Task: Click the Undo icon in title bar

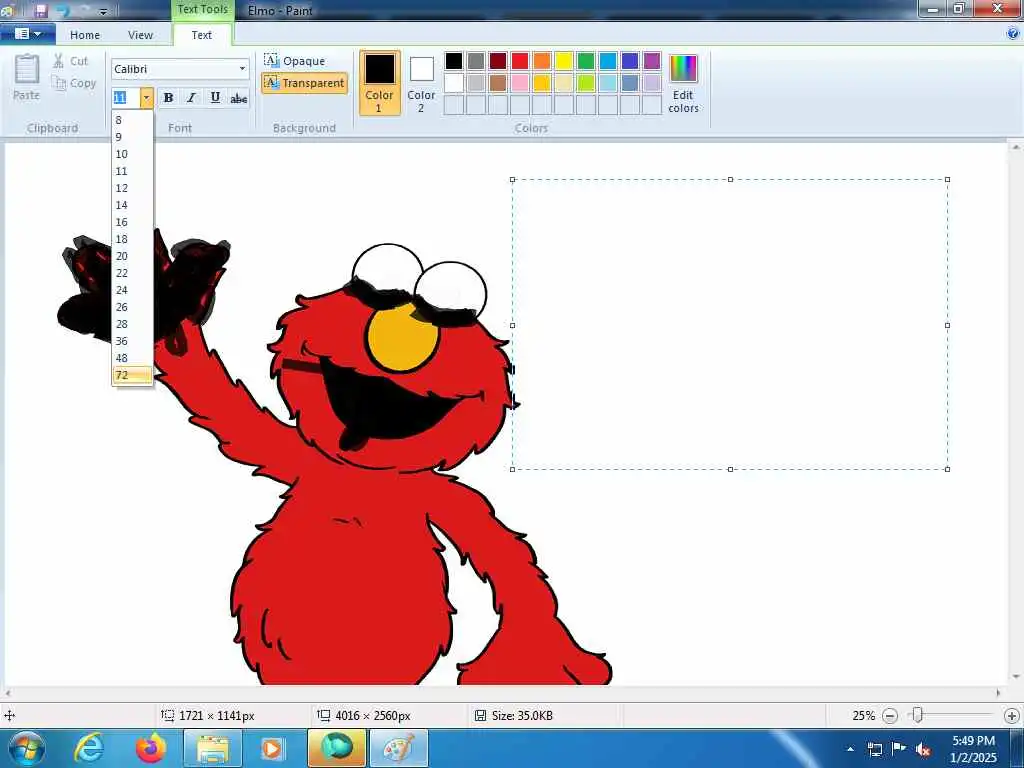Action: [x=63, y=10]
